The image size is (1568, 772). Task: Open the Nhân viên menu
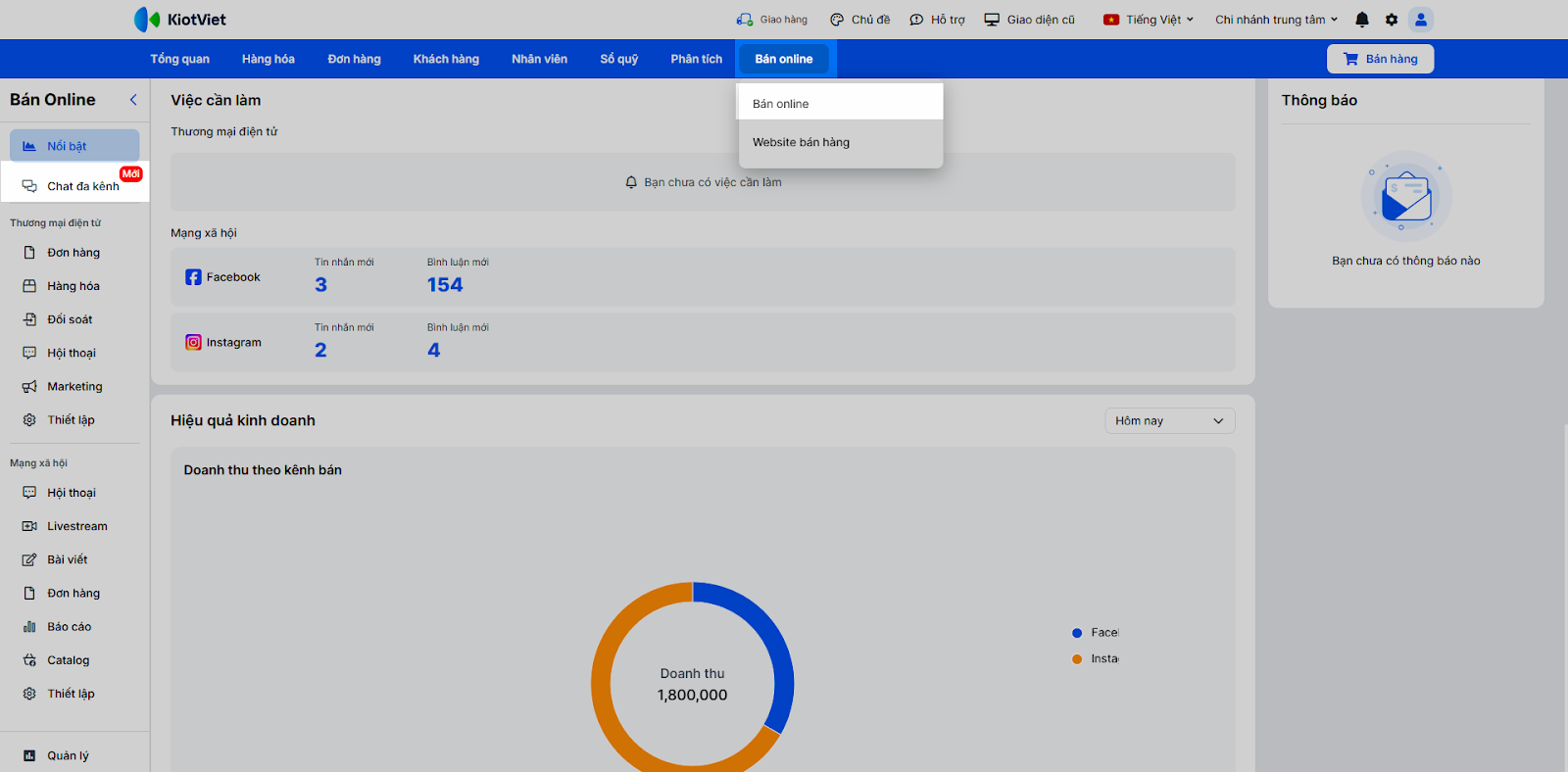click(x=539, y=59)
